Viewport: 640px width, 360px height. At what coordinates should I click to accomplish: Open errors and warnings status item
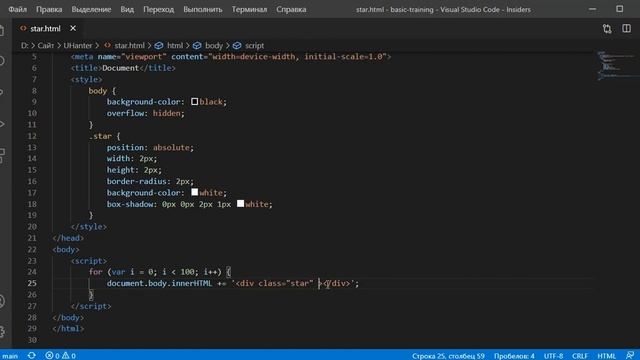(60, 356)
